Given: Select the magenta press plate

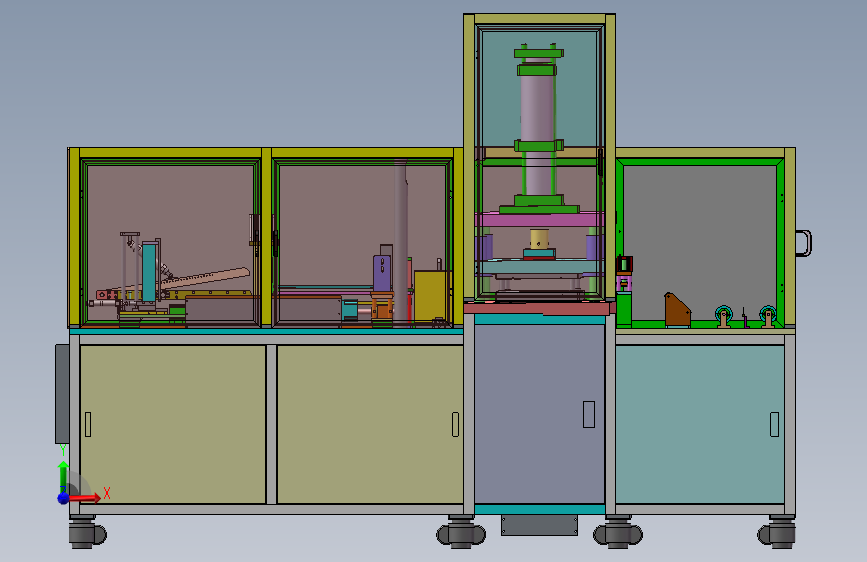Looking at the screenshot, I should (x=539, y=220).
